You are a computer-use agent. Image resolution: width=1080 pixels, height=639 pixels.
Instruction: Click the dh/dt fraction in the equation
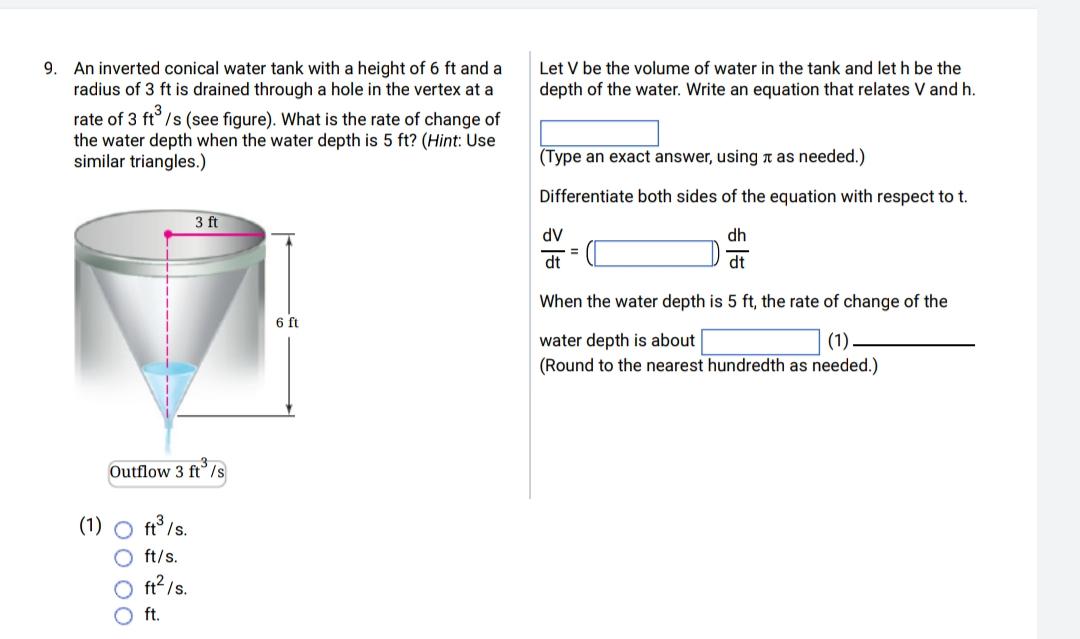(737, 249)
